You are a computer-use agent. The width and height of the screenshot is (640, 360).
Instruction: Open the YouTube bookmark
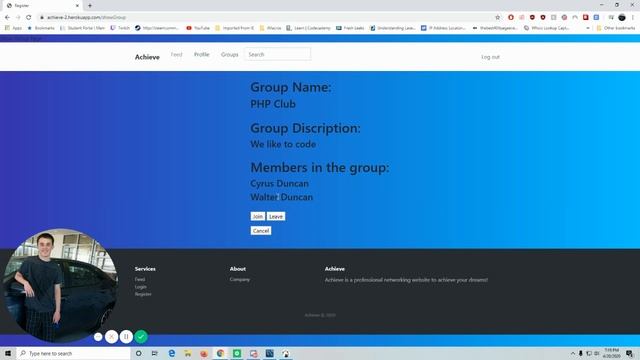coord(198,28)
